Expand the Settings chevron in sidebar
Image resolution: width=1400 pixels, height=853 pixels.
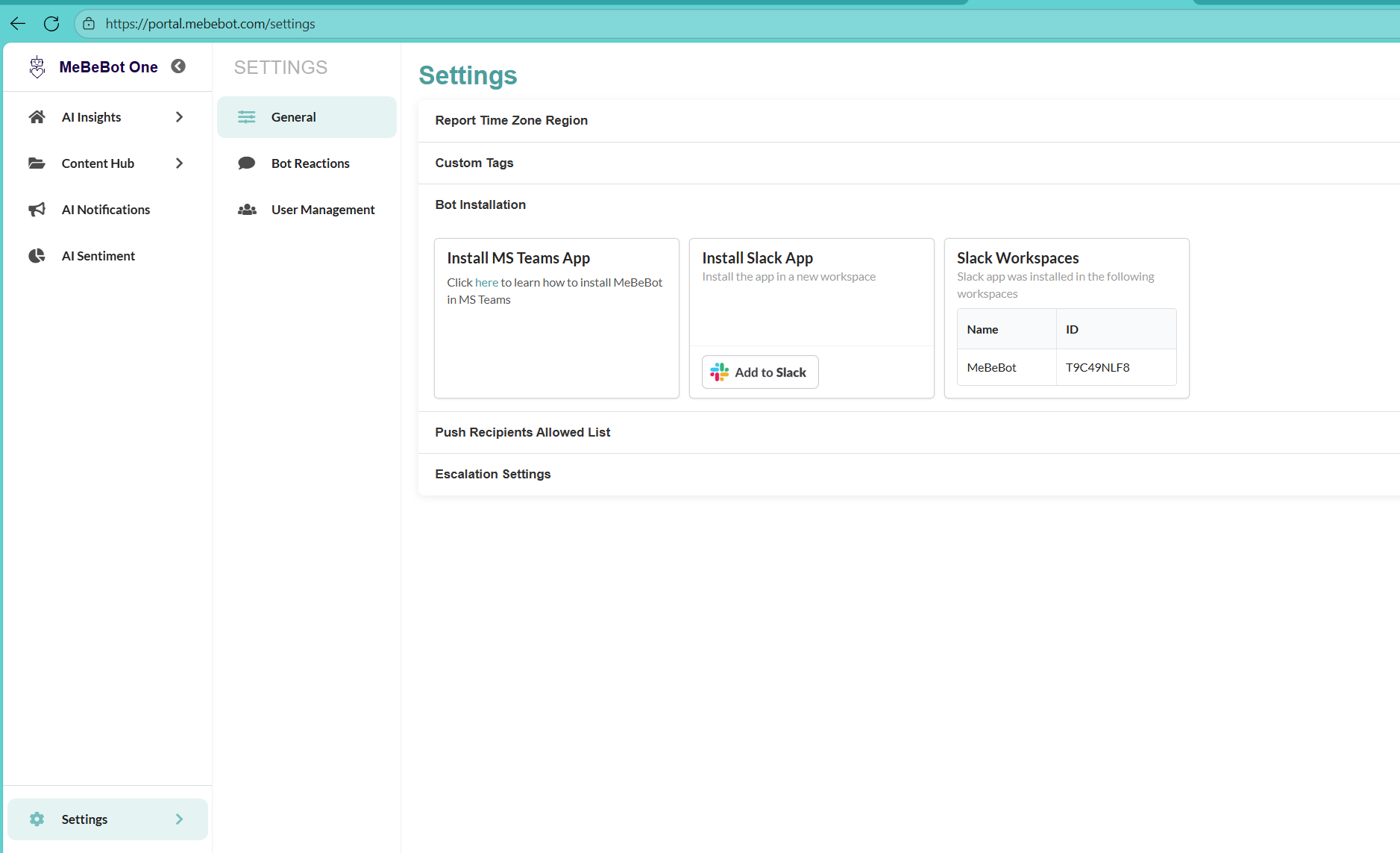pyautogui.click(x=179, y=819)
